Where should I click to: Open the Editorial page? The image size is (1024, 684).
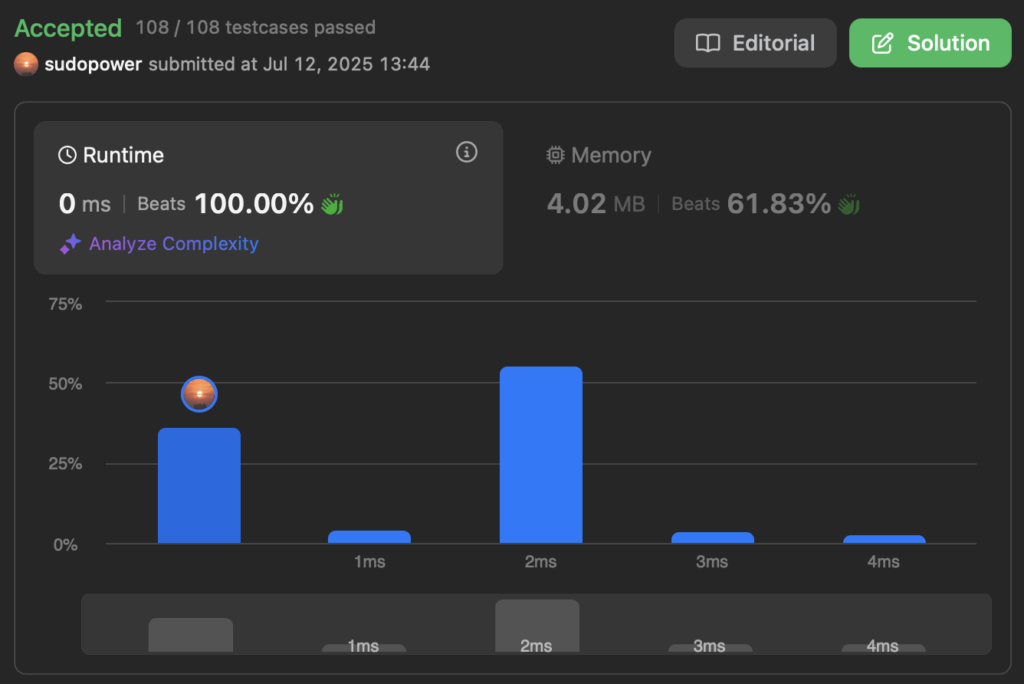755,43
